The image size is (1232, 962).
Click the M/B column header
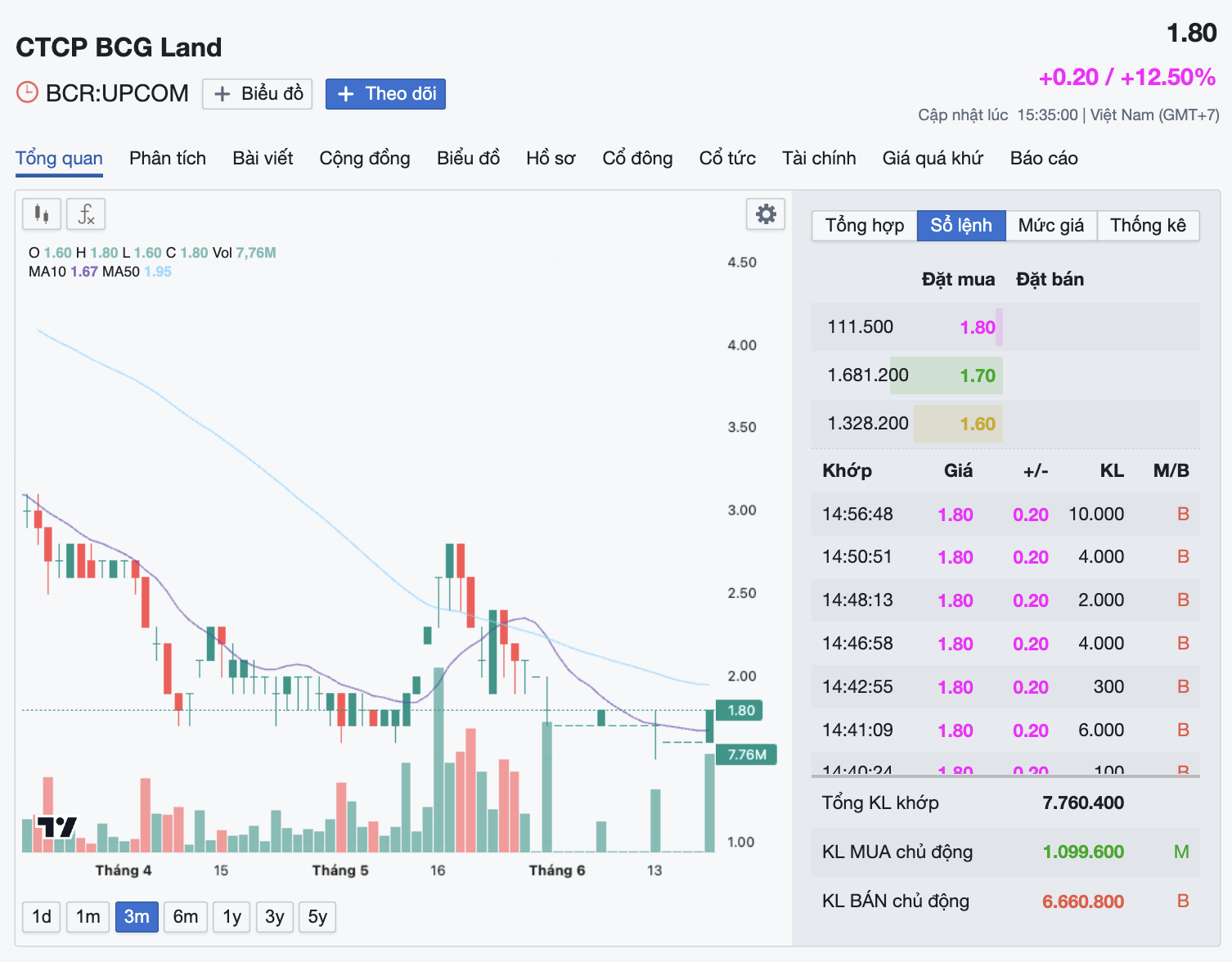tap(1171, 470)
